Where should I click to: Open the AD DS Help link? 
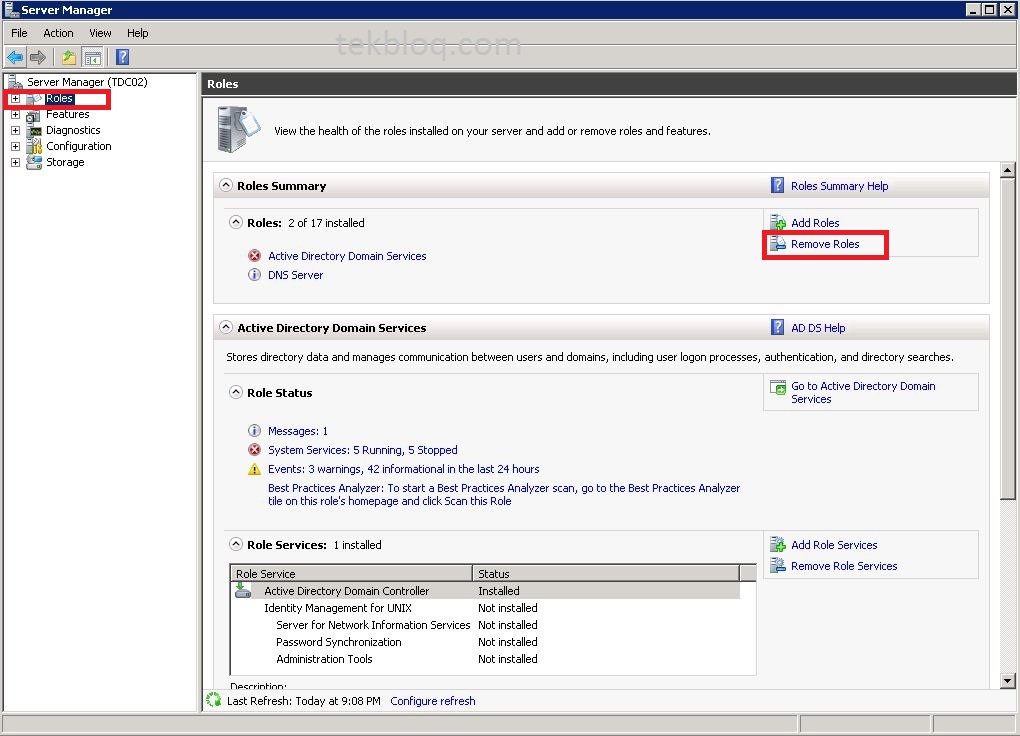(818, 328)
